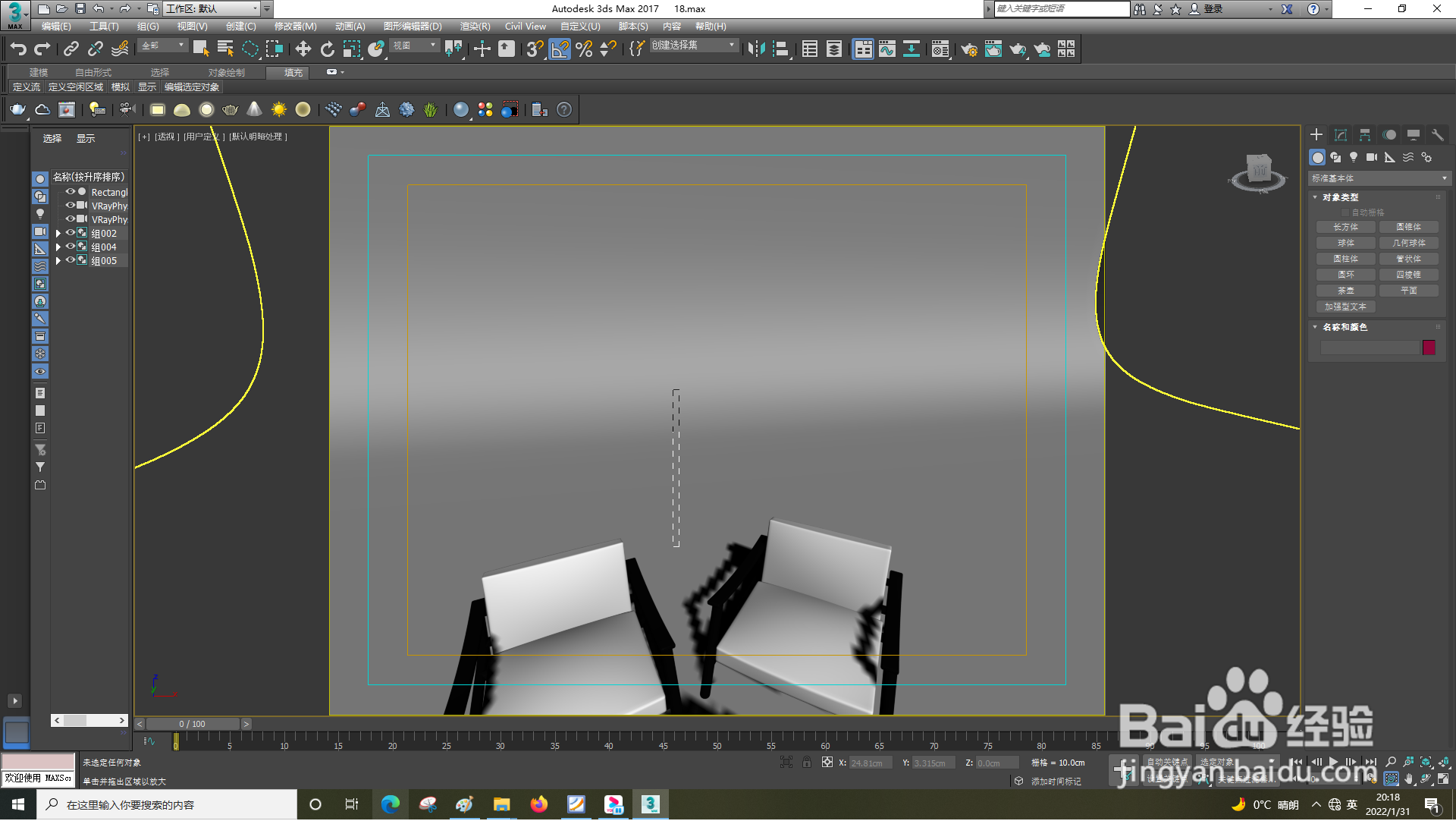Click the 长方体 object type button
The height and width of the screenshot is (821, 1456).
(x=1345, y=228)
